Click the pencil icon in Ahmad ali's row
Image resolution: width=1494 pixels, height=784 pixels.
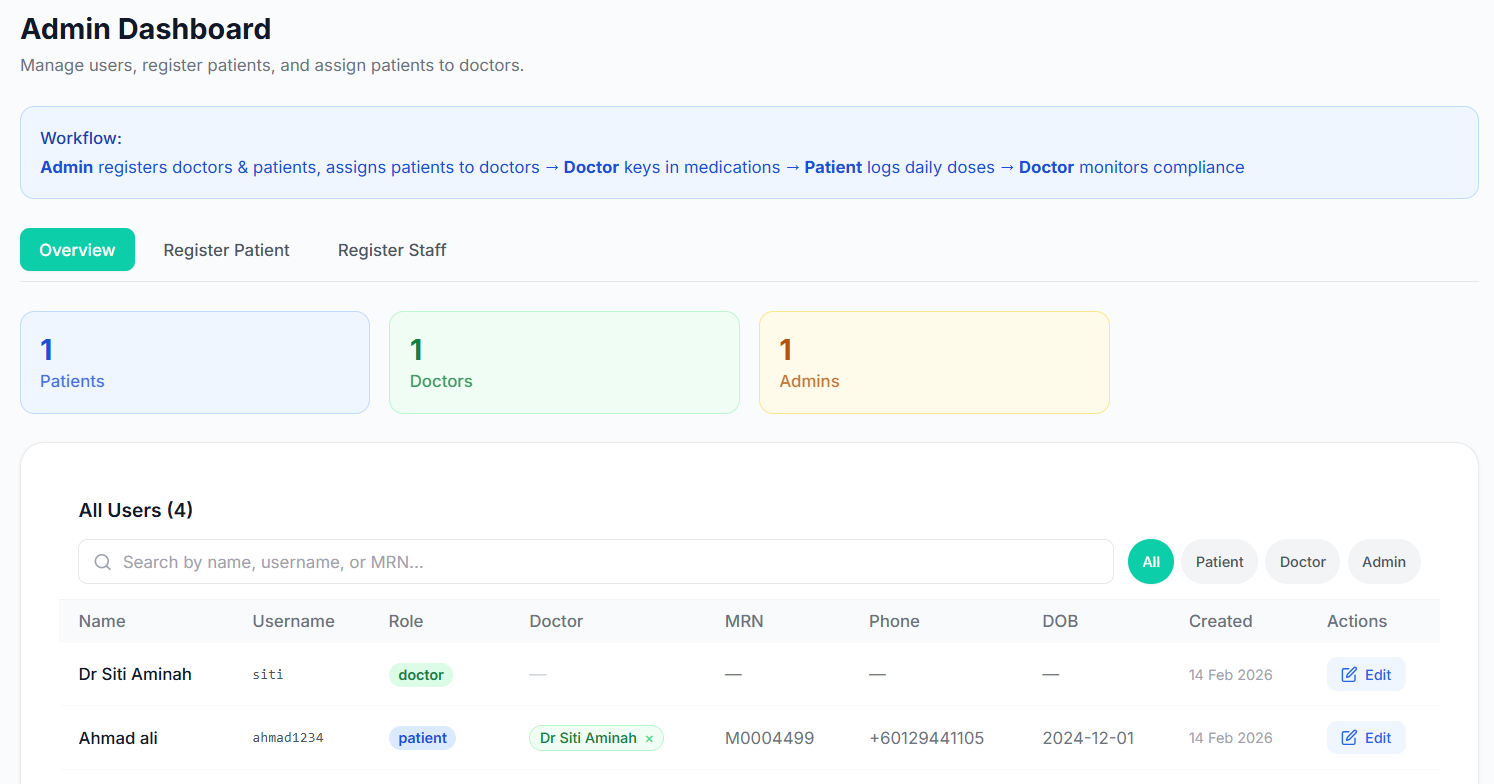click(1349, 738)
